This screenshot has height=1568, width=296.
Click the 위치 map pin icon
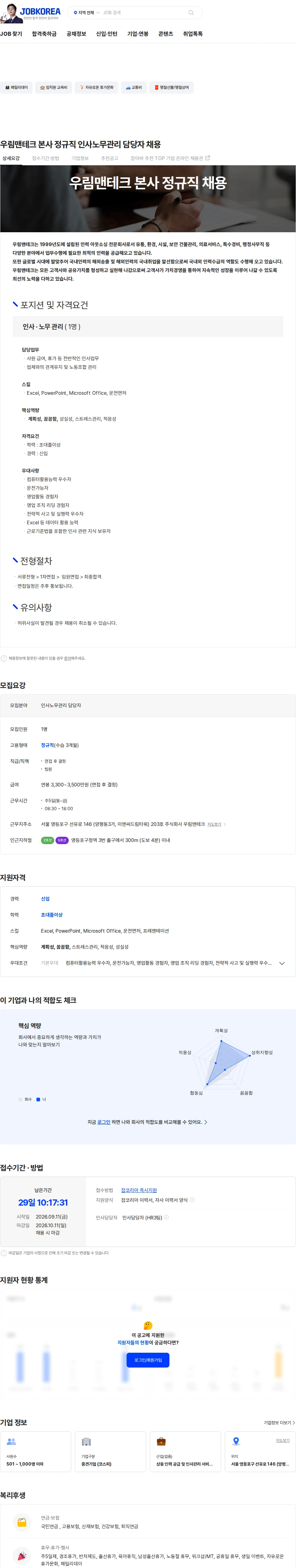click(236, 1441)
